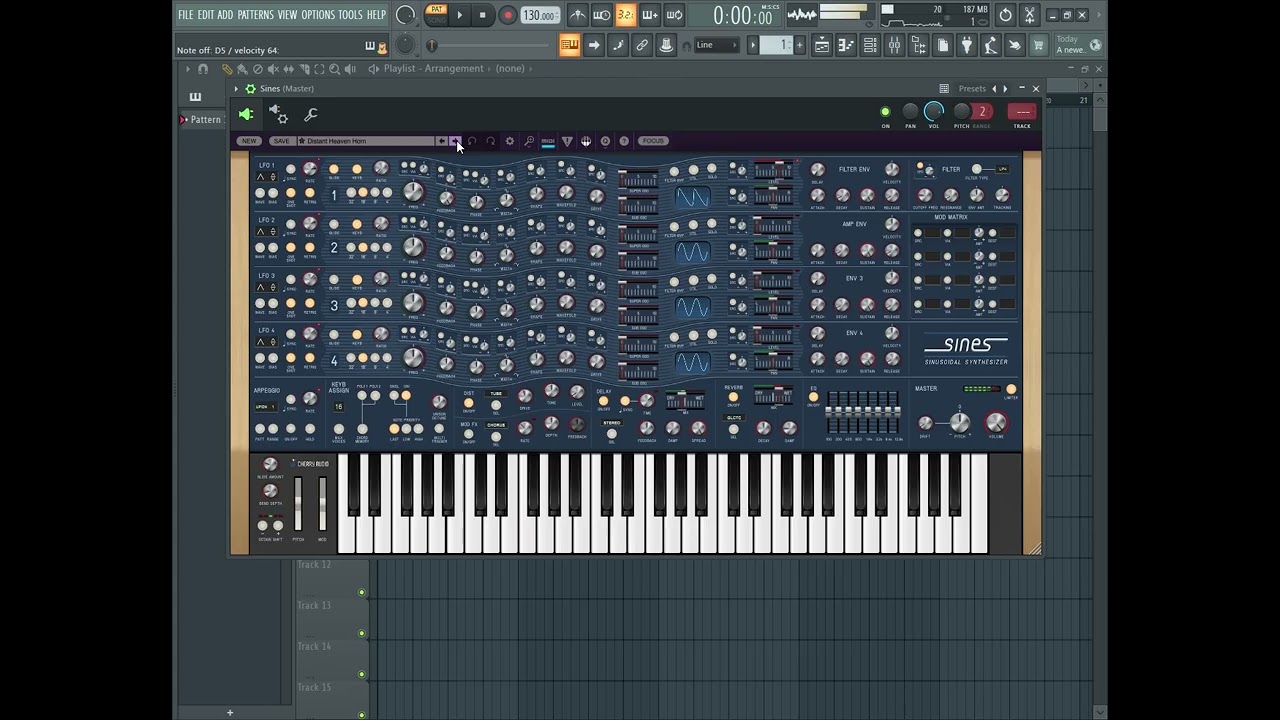Click the link (chain) toolbar icon
1280x720 pixels.
642,45
